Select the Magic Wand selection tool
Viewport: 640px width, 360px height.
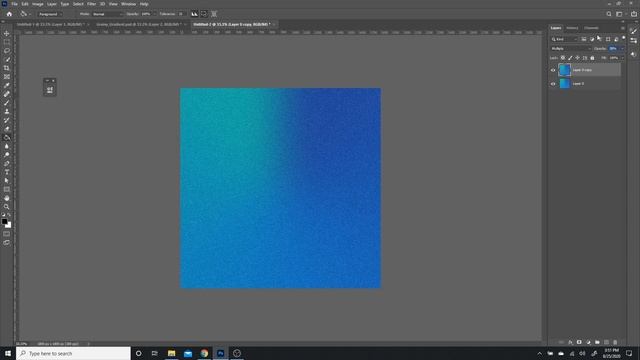coord(7,59)
